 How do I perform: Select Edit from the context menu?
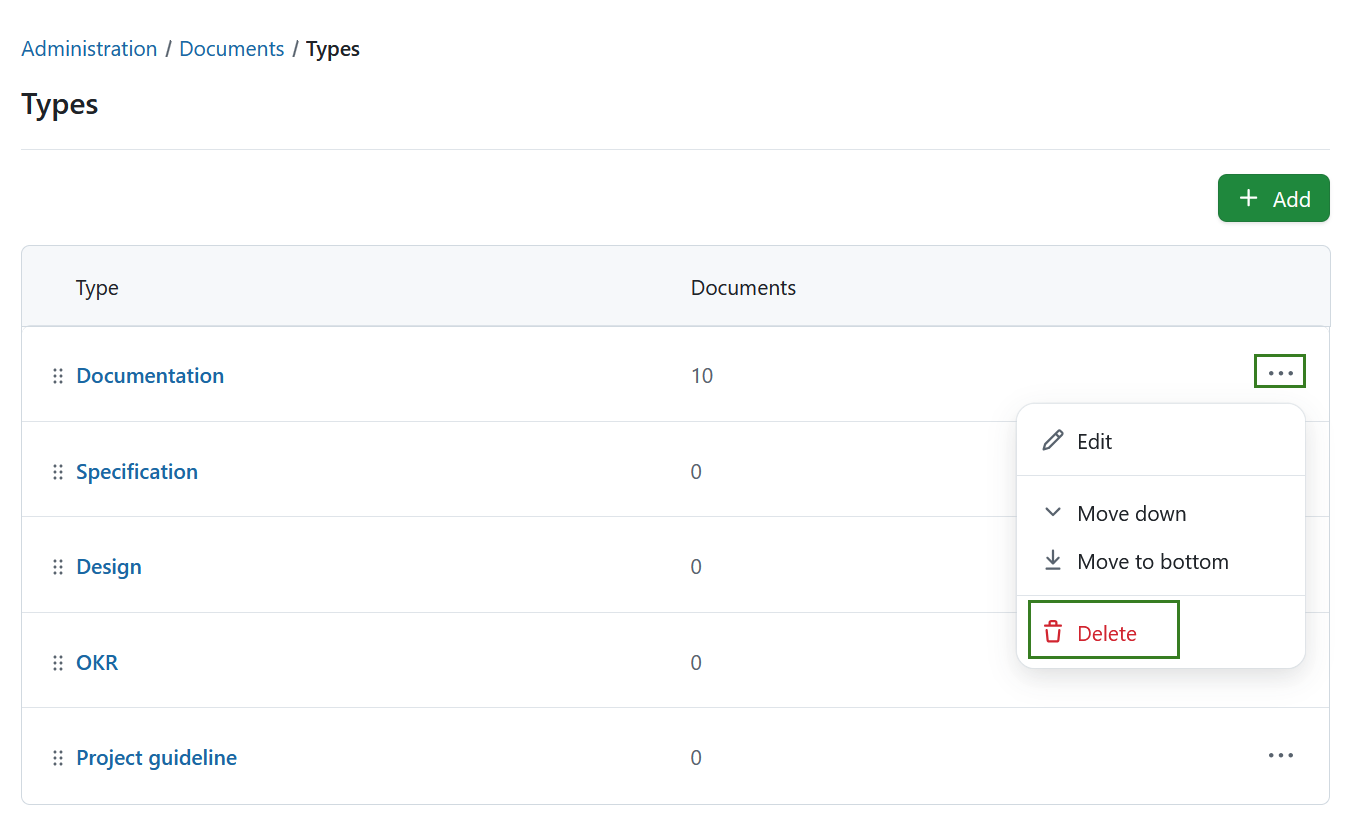point(1094,441)
